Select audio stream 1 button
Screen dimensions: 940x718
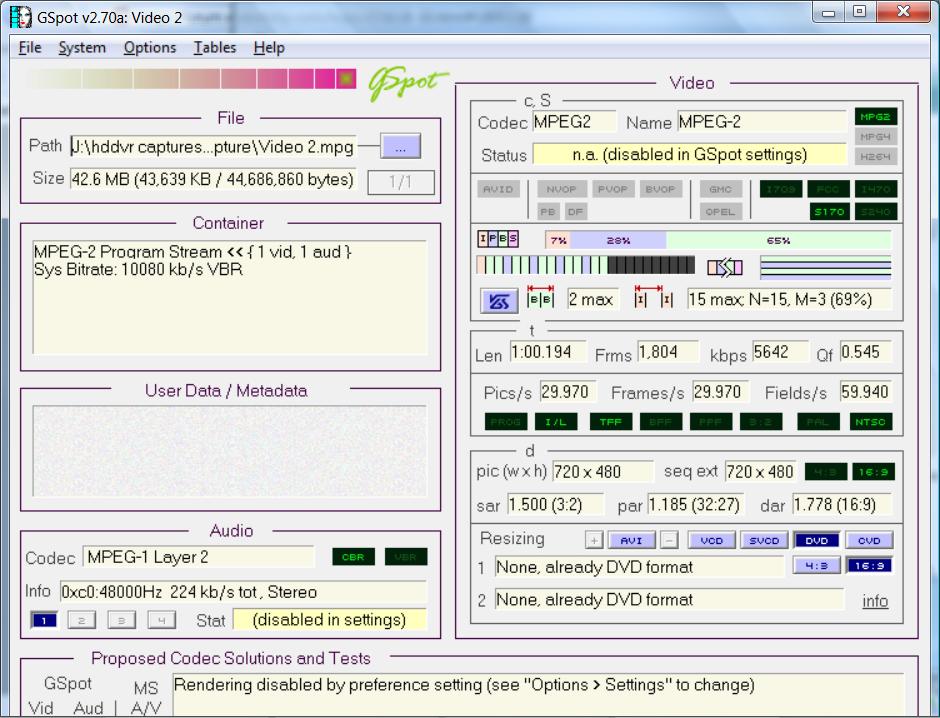tap(44, 620)
